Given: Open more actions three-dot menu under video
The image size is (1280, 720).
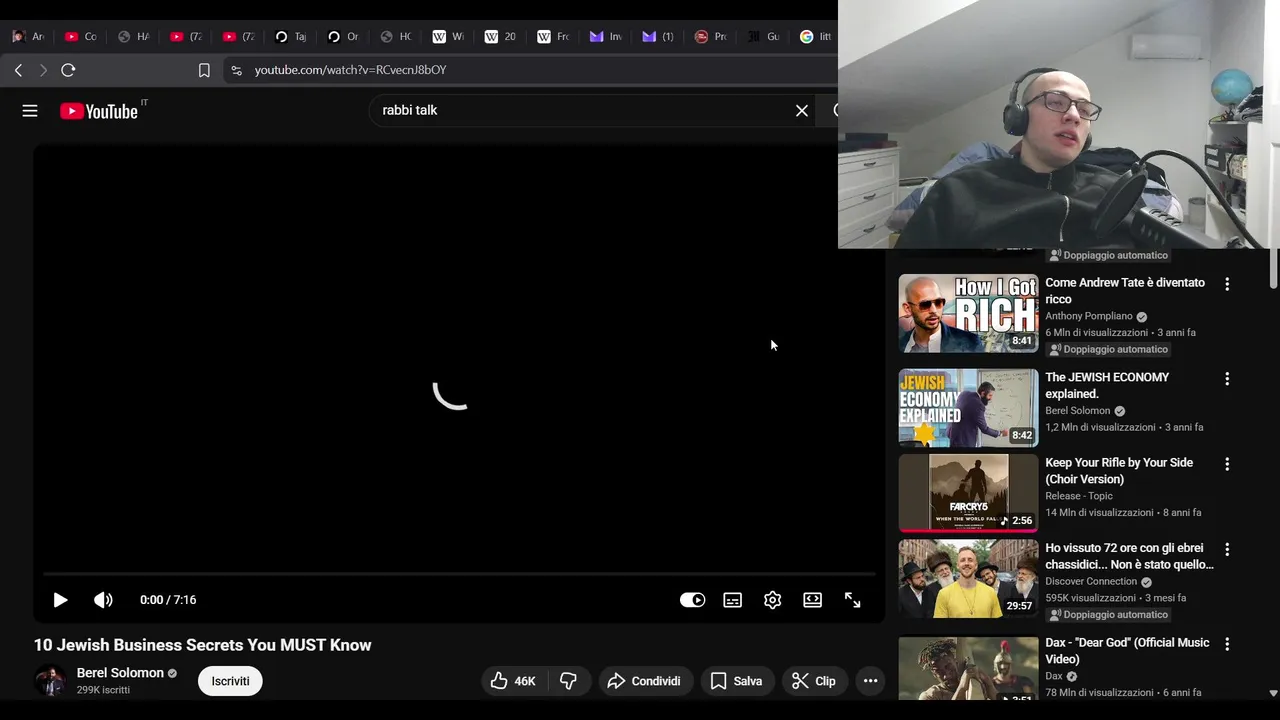Looking at the screenshot, I should click(870, 681).
